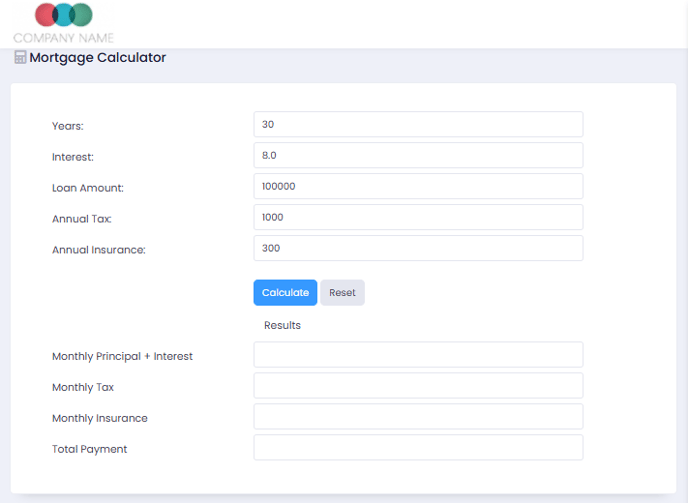Click the Monthly Principal + Interest result box
This screenshot has height=503, width=688.
coord(418,355)
